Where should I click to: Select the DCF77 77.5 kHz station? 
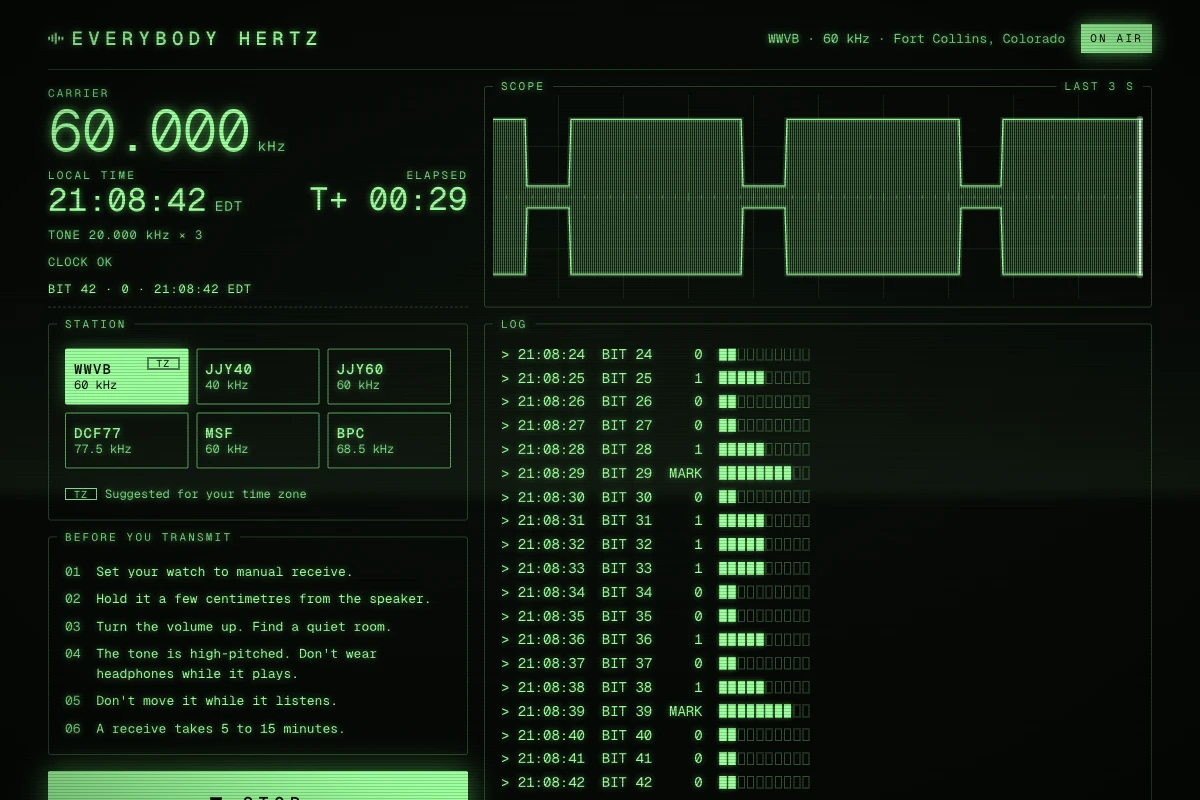[x=127, y=441]
